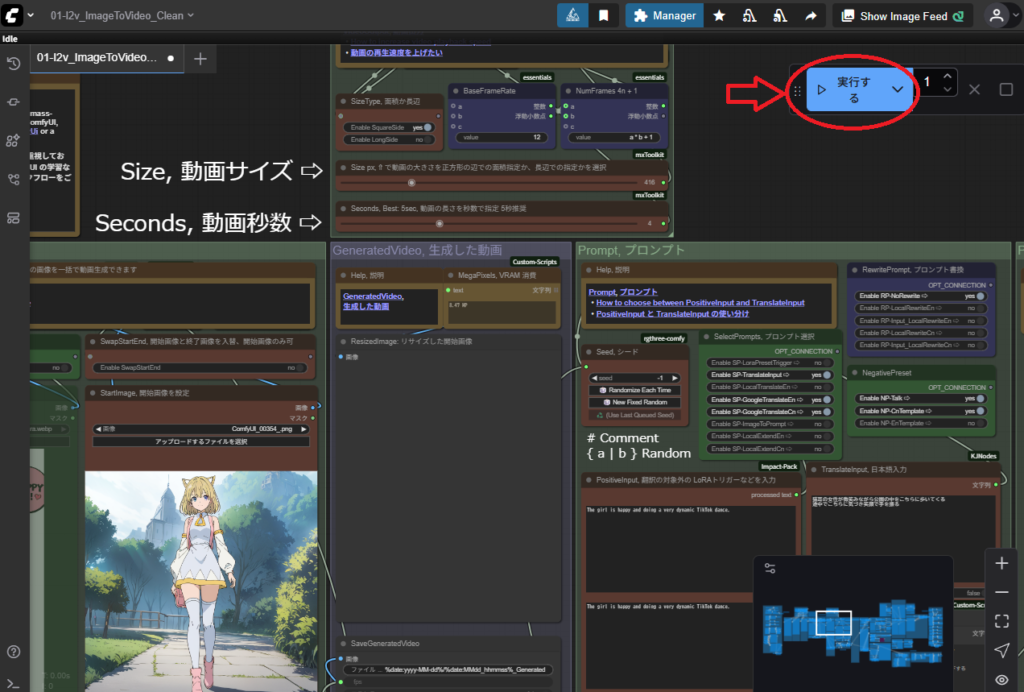Select next image with StartImage right arrow
This screenshot has width=1024, height=692.
[x=303, y=429]
